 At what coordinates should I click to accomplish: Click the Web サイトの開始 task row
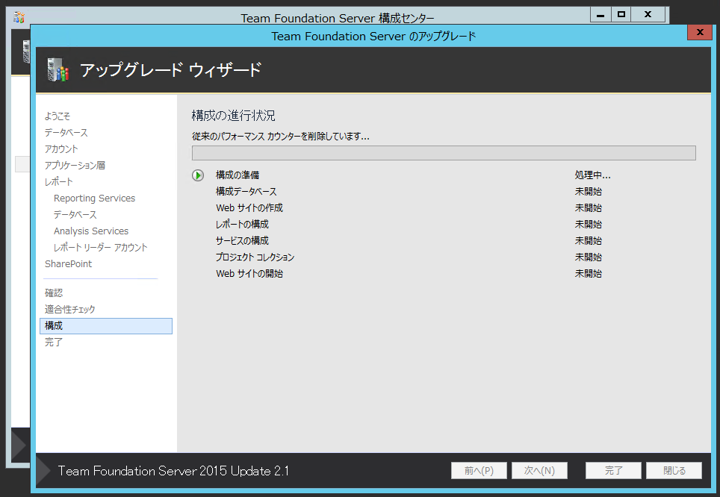coord(249,274)
